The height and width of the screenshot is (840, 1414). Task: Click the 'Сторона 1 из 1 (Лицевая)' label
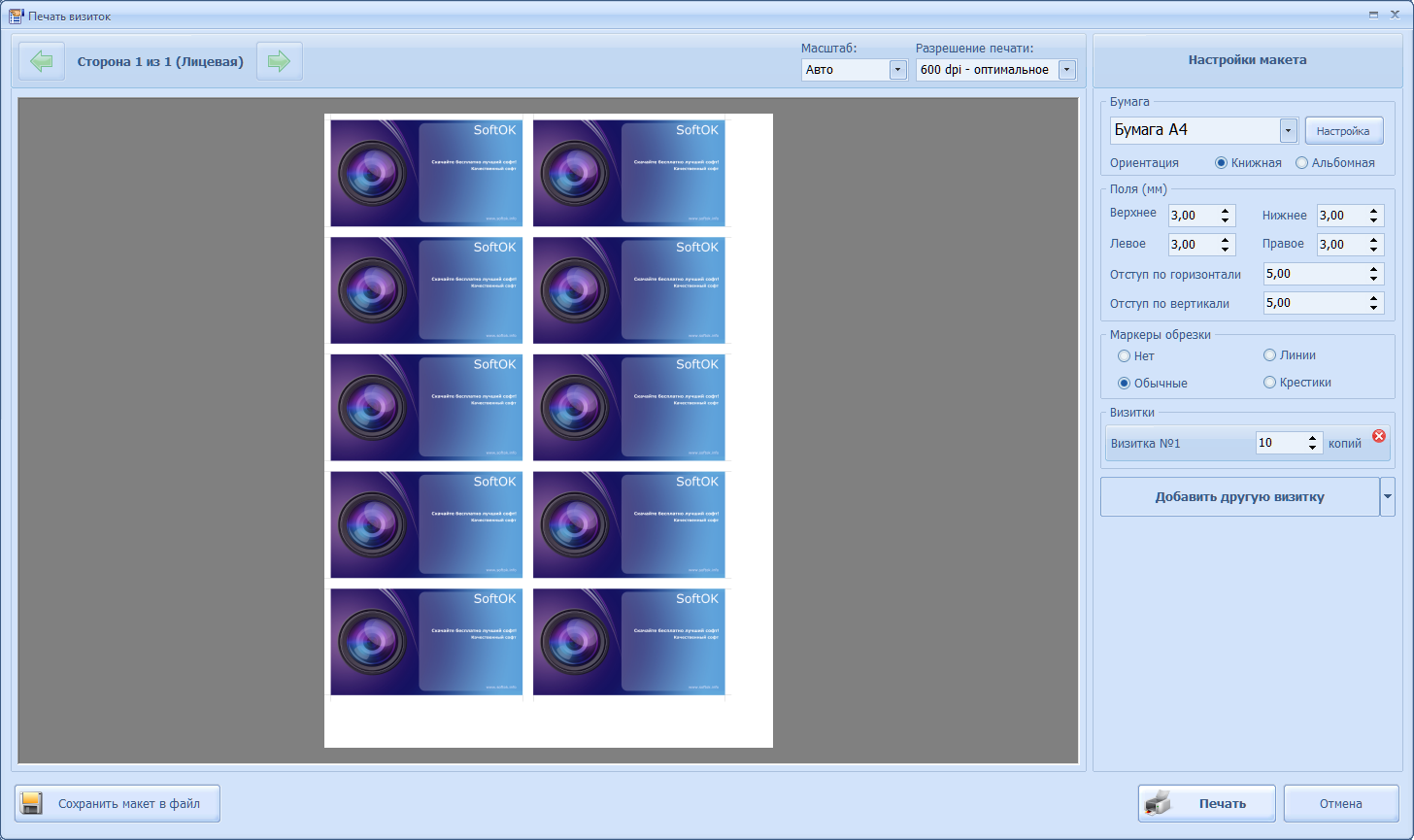pos(160,61)
